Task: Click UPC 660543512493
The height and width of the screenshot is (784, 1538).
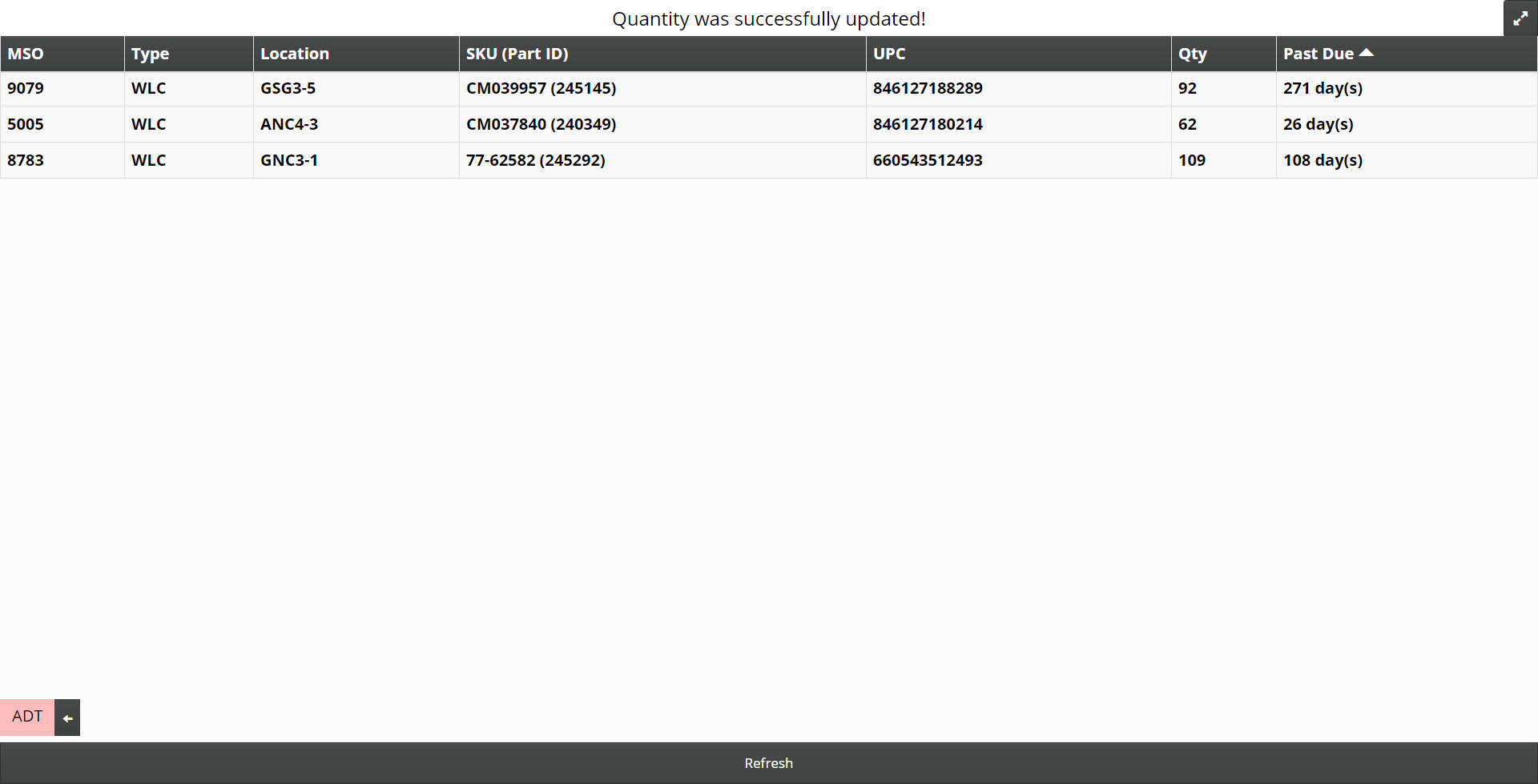Action: pos(1019,160)
